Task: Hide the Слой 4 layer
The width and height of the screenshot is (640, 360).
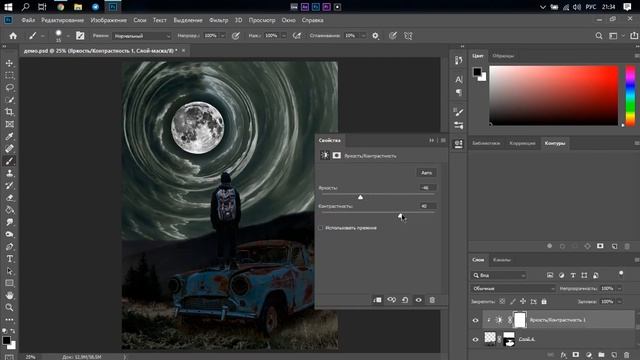Action: tap(476, 339)
